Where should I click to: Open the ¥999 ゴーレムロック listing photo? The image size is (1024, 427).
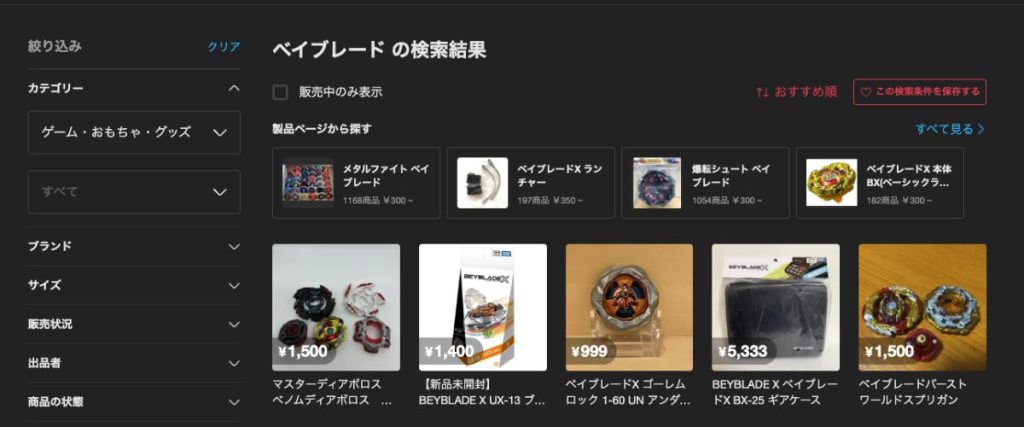[x=629, y=308]
